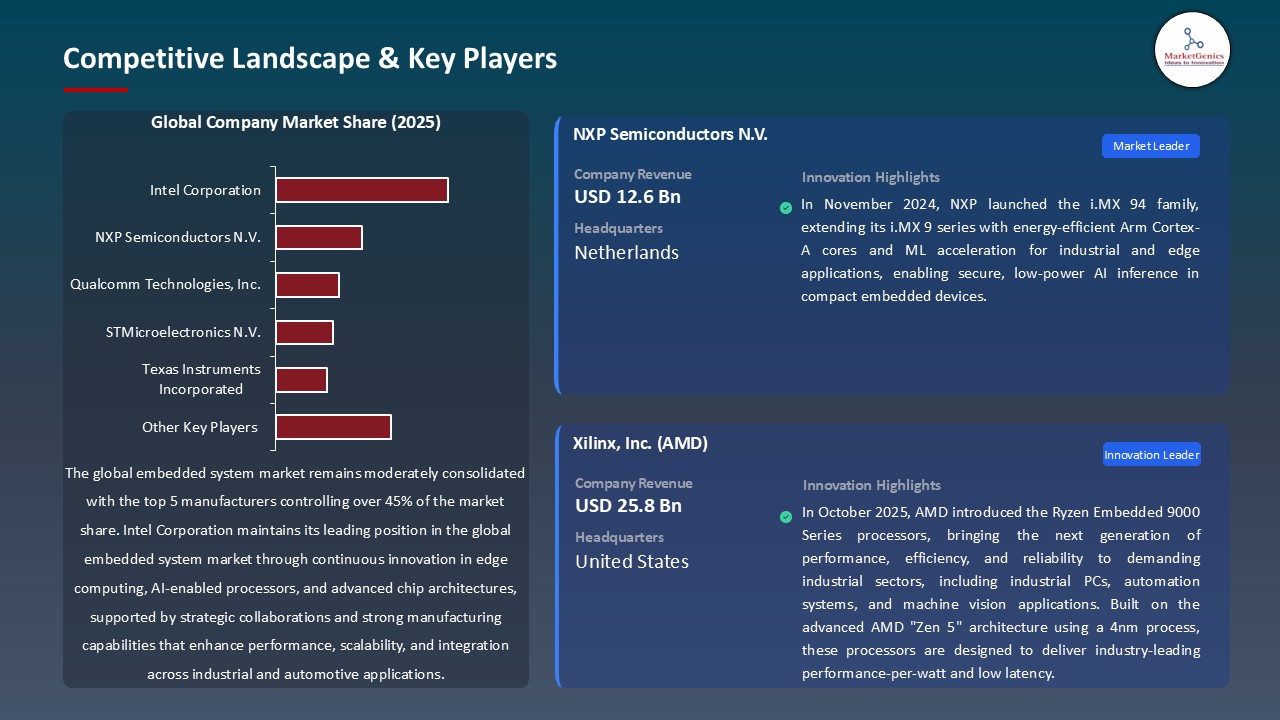Select the Texas Instruments Incorporated bar
This screenshot has height=720, width=1280.
click(301, 380)
